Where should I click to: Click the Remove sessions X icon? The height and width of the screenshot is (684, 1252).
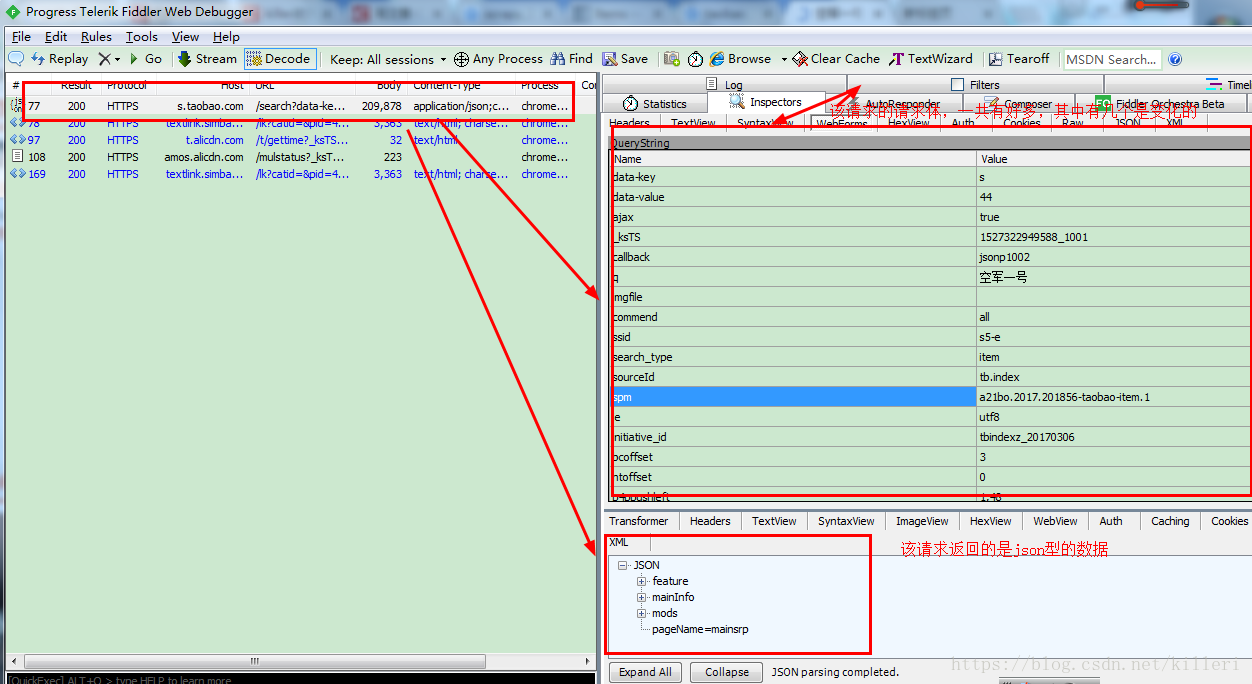coord(104,59)
